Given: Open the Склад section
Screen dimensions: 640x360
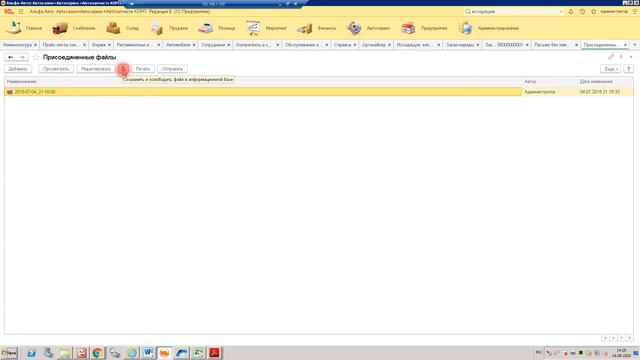Looking at the screenshot, I should [x=122, y=28].
